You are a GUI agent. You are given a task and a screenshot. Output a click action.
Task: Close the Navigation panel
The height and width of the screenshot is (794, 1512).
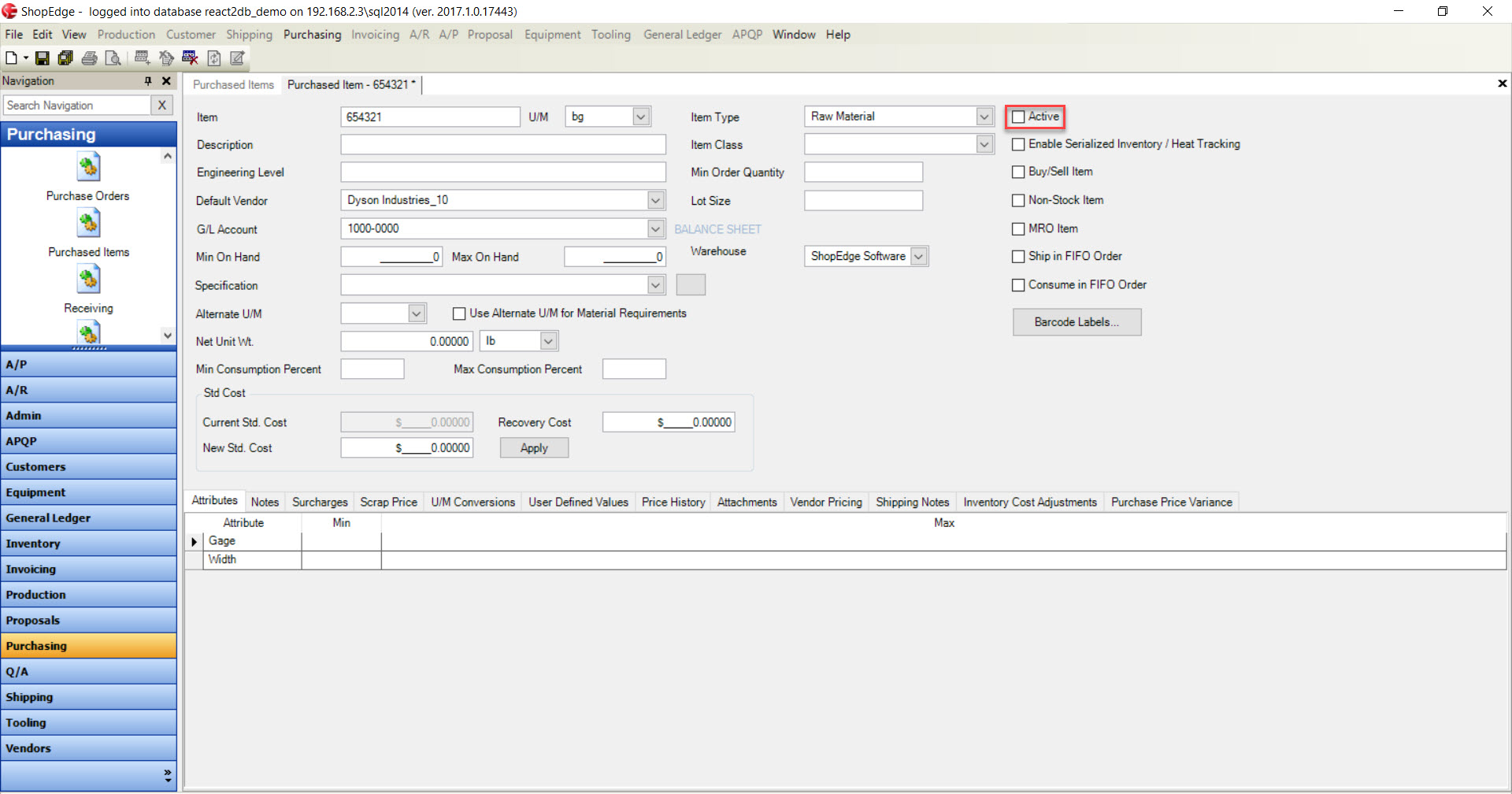tap(166, 81)
